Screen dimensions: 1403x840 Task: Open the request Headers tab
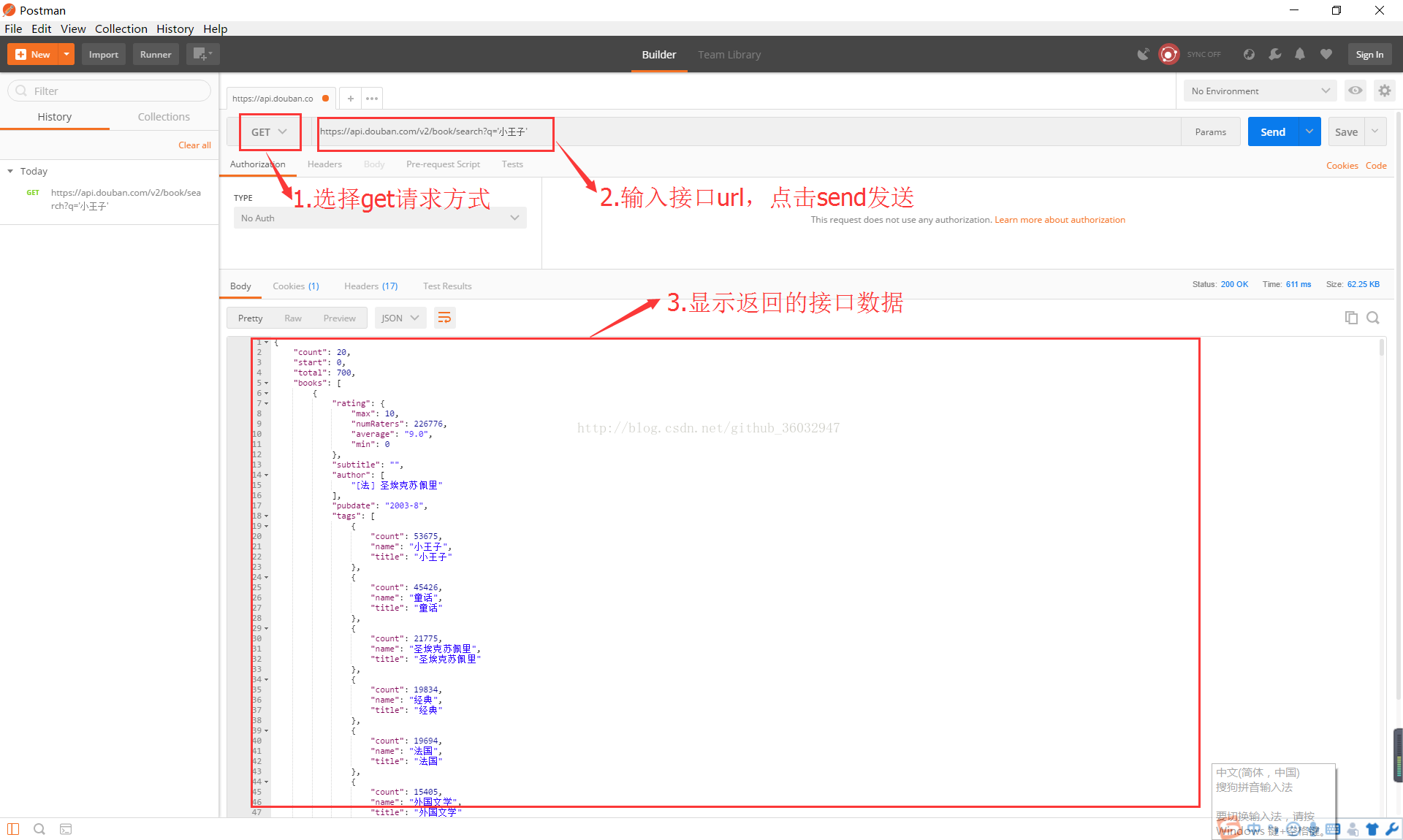pos(324,164)
